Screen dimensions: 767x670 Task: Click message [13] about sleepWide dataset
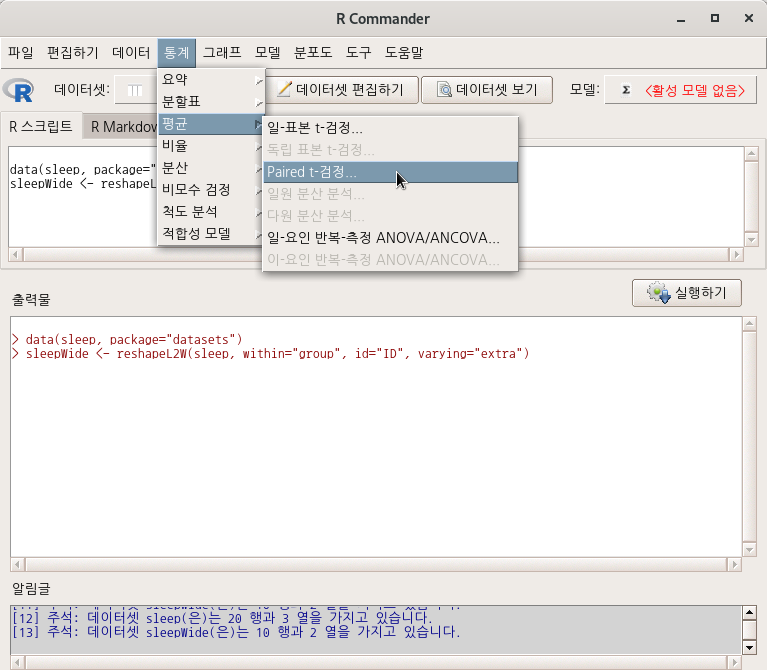pos(236,632)
